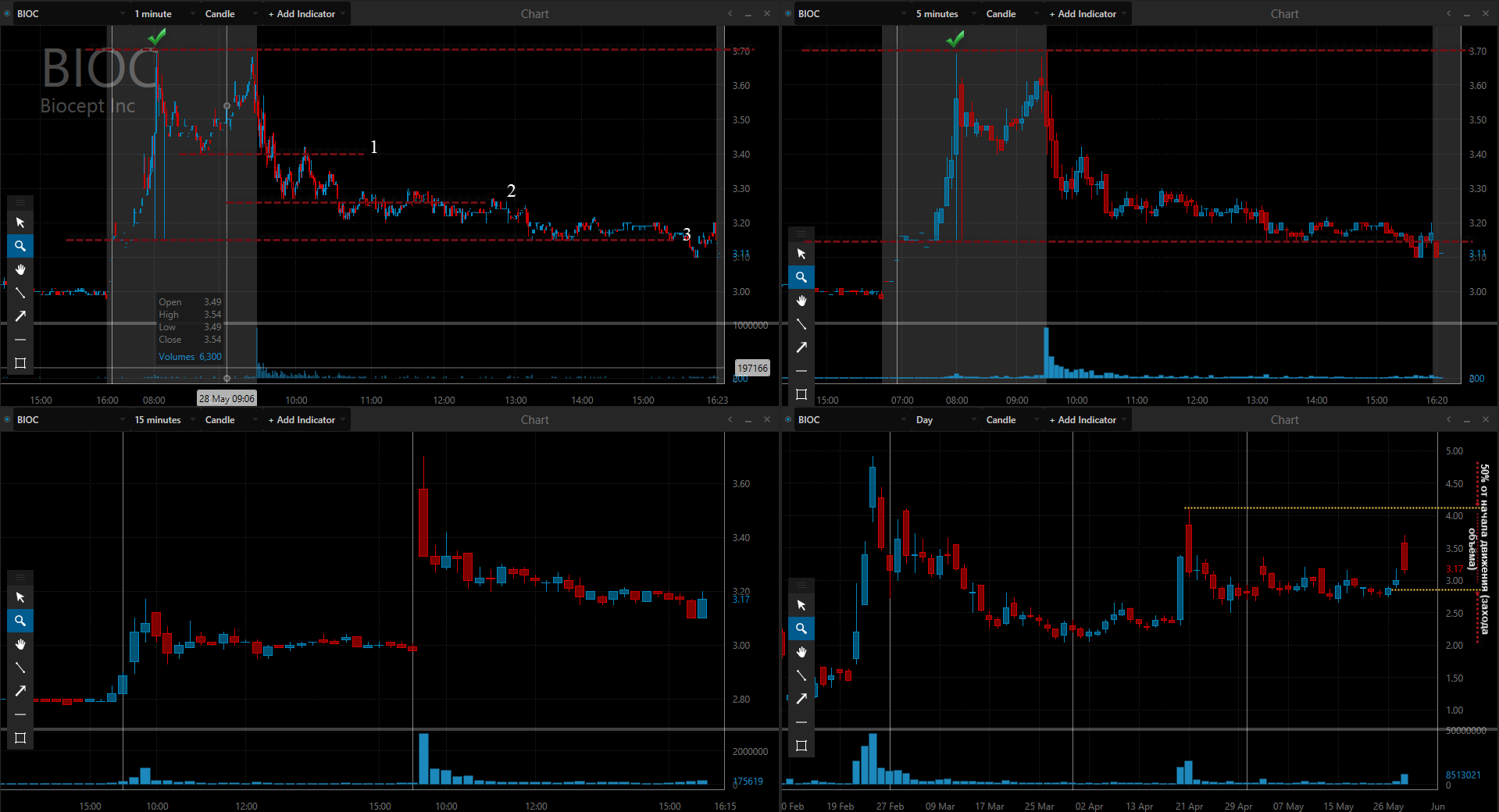Open the Candle chart type dropdown in the 5 minutes chart
The width and height of the screenshot is (1499, 812).
tap(1012, 13)
